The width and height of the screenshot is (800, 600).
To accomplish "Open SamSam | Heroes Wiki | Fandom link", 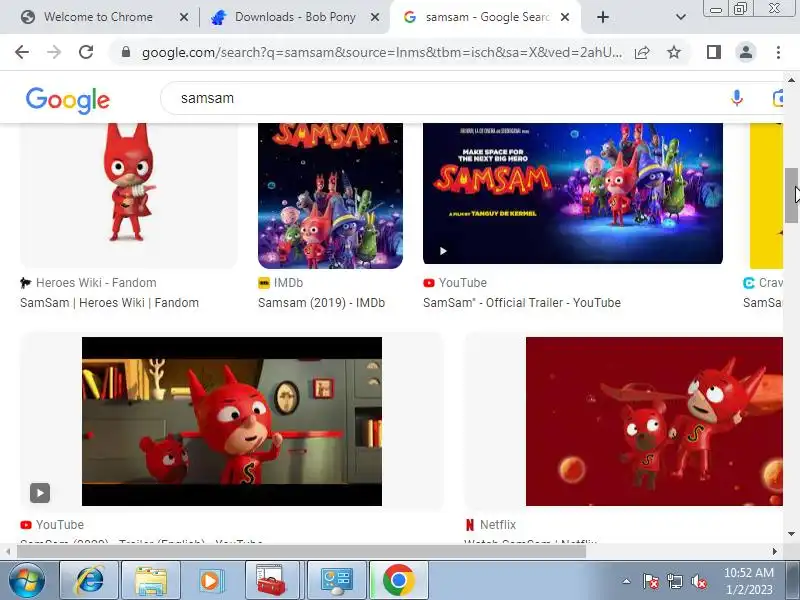I will pos(109,303).
